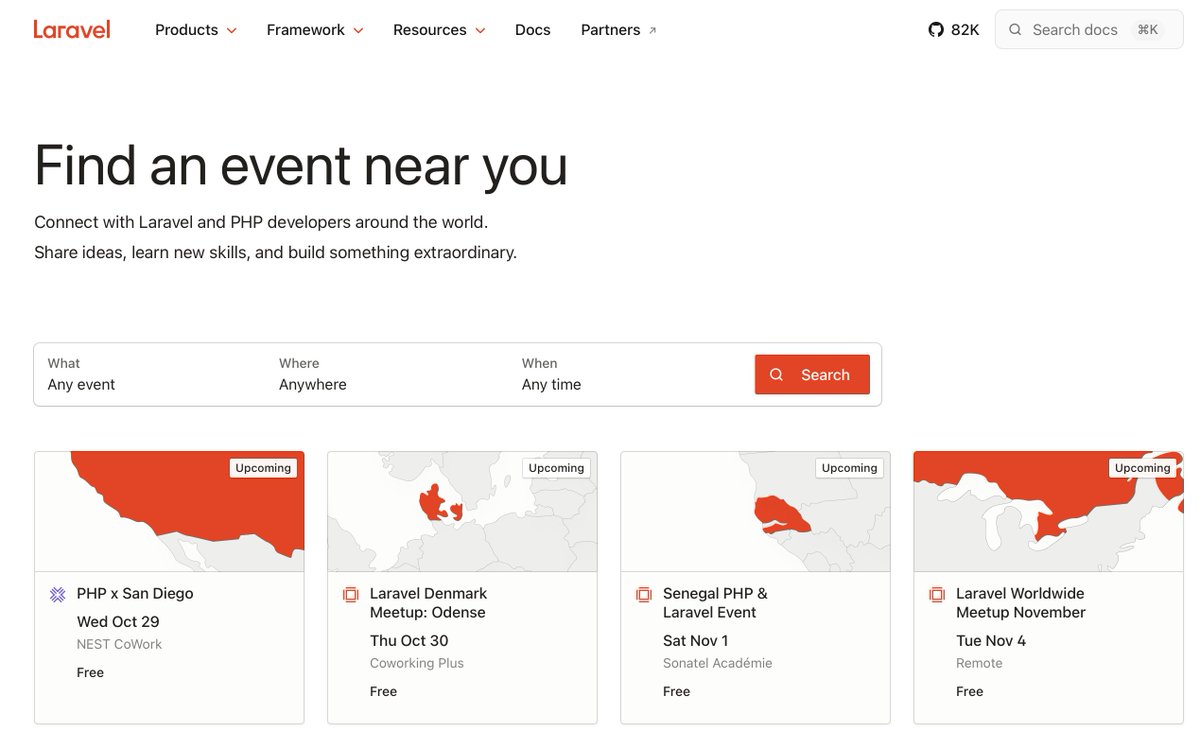This screenshot has height=748, width=1200.
Task: Click the Worldwide Meetup map thumbnail
Action: point(1048,512)
